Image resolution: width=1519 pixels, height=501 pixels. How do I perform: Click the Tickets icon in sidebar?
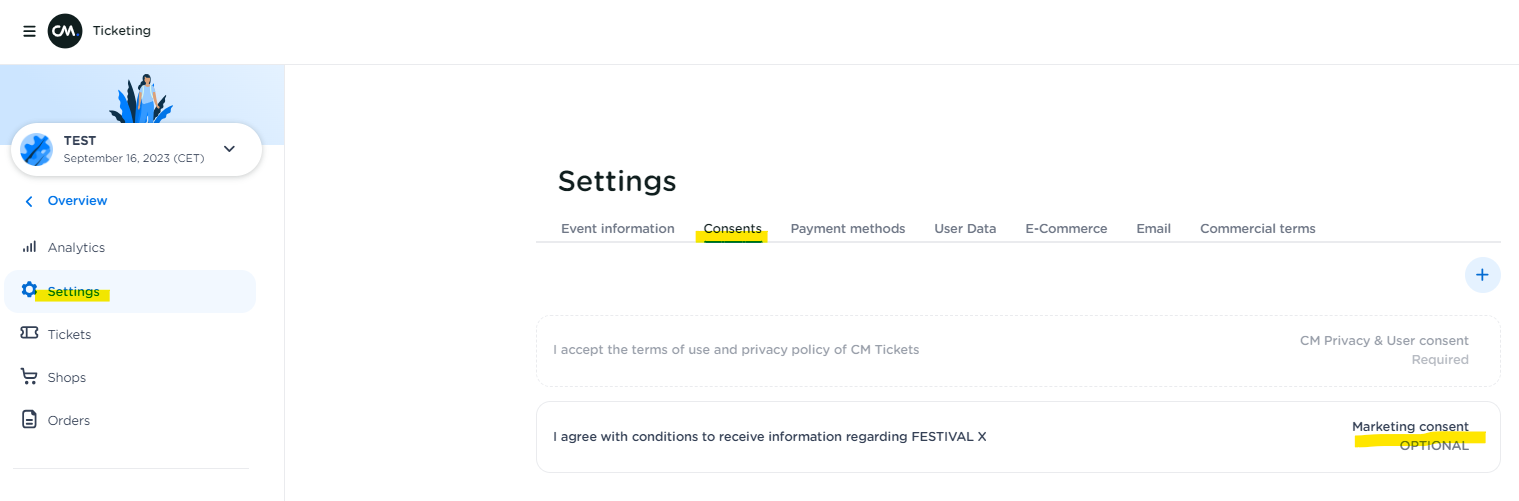29,333
